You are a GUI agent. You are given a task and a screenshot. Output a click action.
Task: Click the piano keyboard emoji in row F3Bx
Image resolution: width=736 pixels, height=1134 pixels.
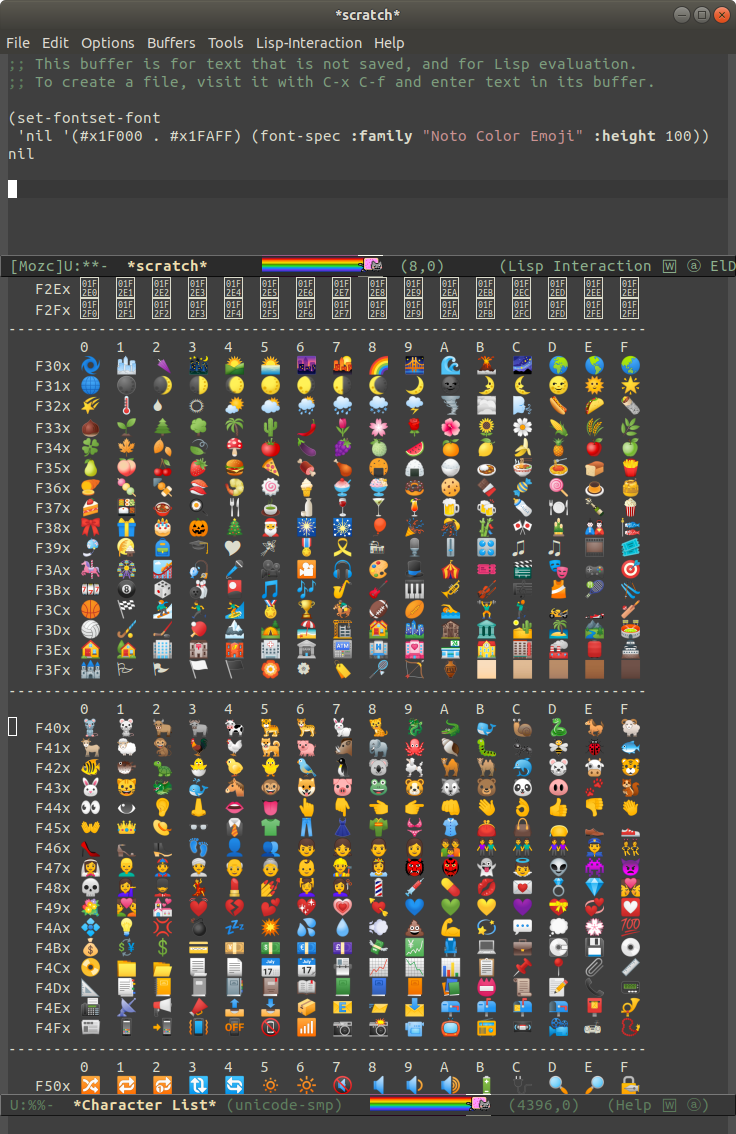pos(414,589)
